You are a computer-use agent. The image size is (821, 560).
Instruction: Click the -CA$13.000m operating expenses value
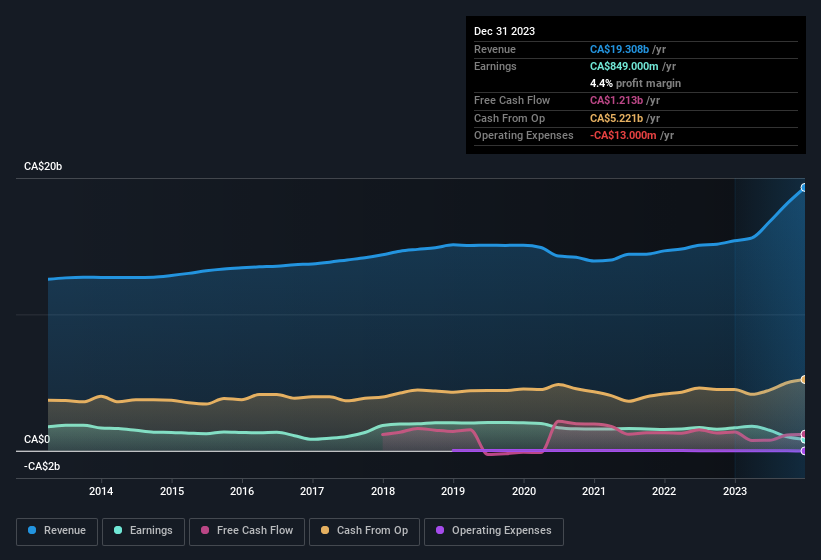coord(623,136)
